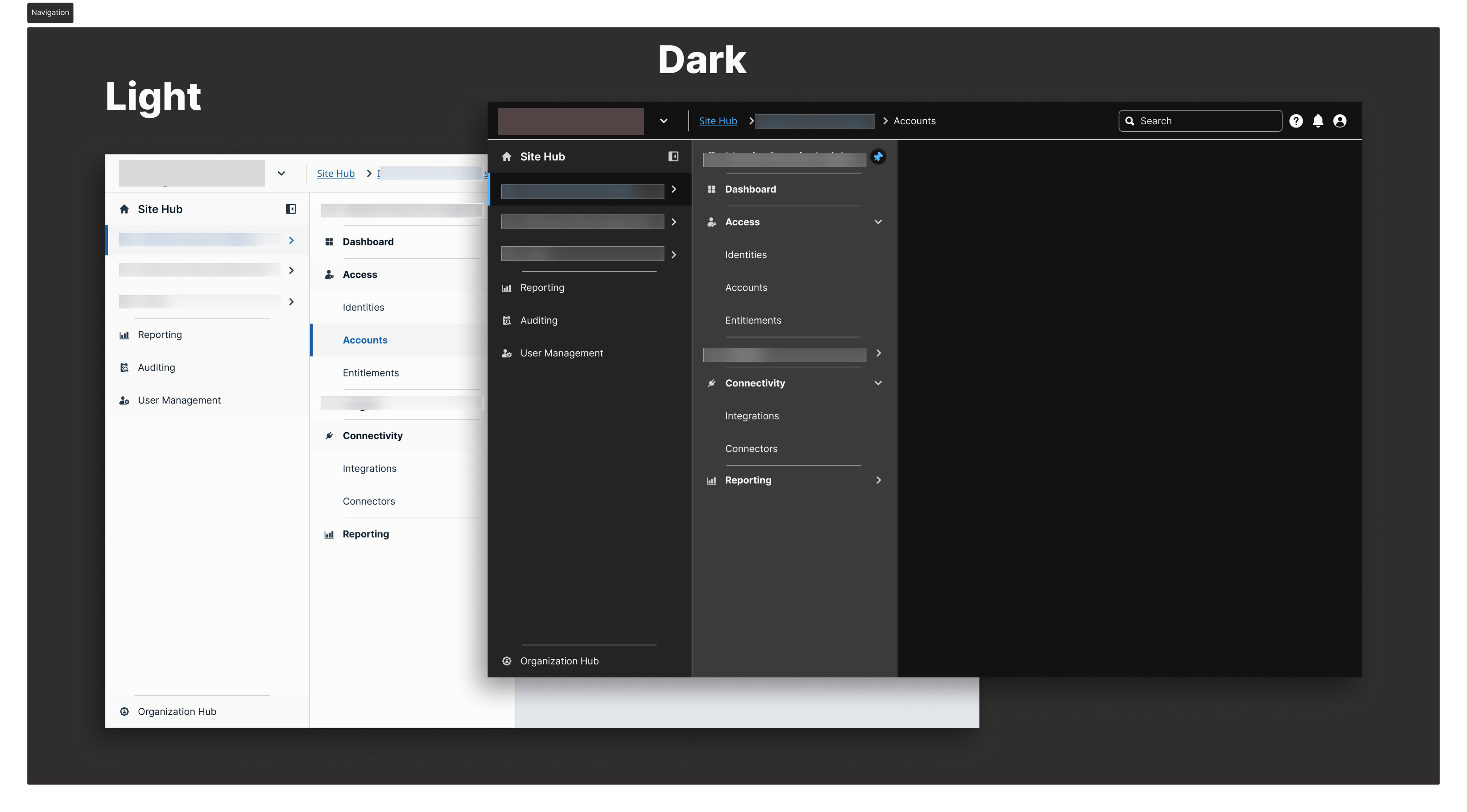Collapse the dark Access section chevron
Image resolution: width=1467 pixels, height=812 pixels.
[878, 222]
